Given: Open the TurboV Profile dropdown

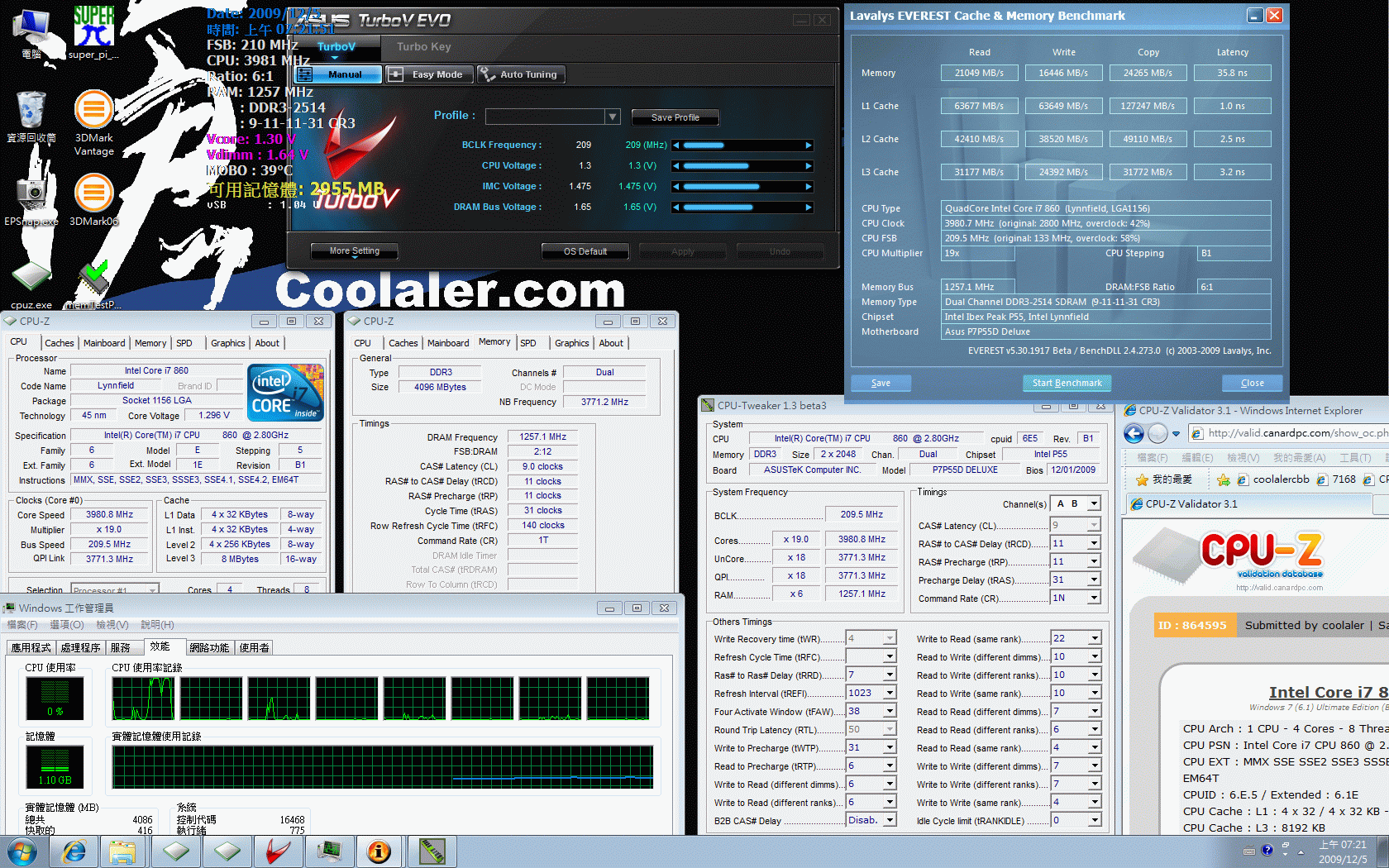Looking at the screenshot, I should point(613,117).
